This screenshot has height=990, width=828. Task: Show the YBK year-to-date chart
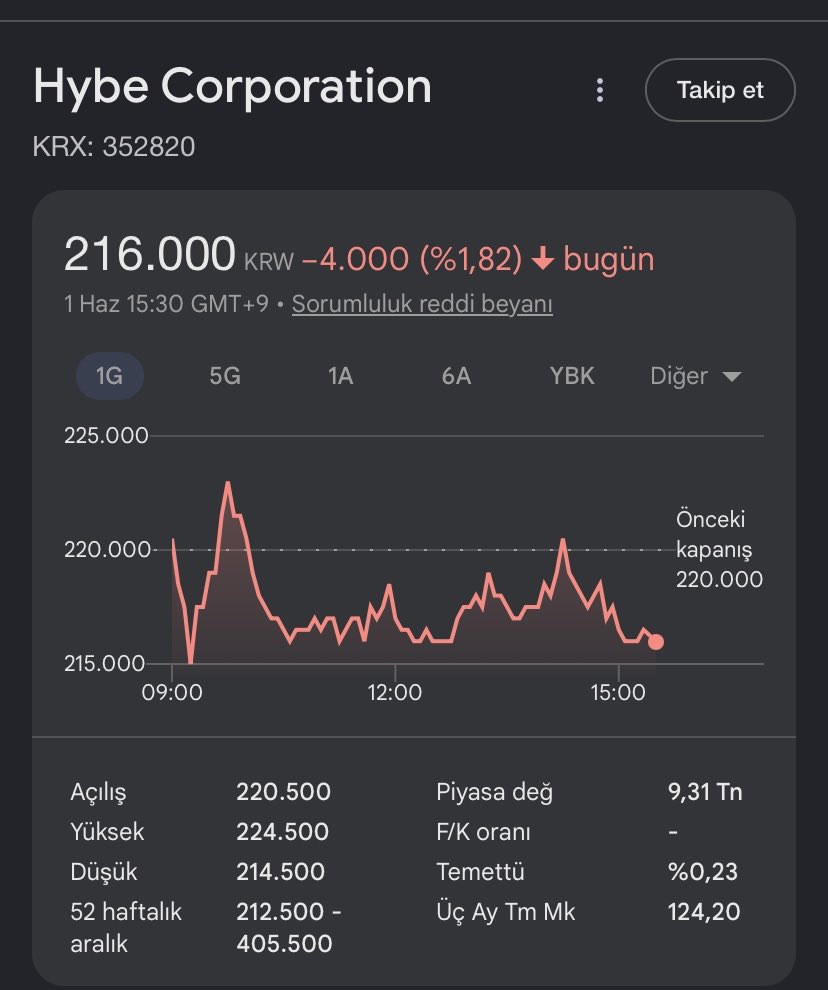click(572, 376)
